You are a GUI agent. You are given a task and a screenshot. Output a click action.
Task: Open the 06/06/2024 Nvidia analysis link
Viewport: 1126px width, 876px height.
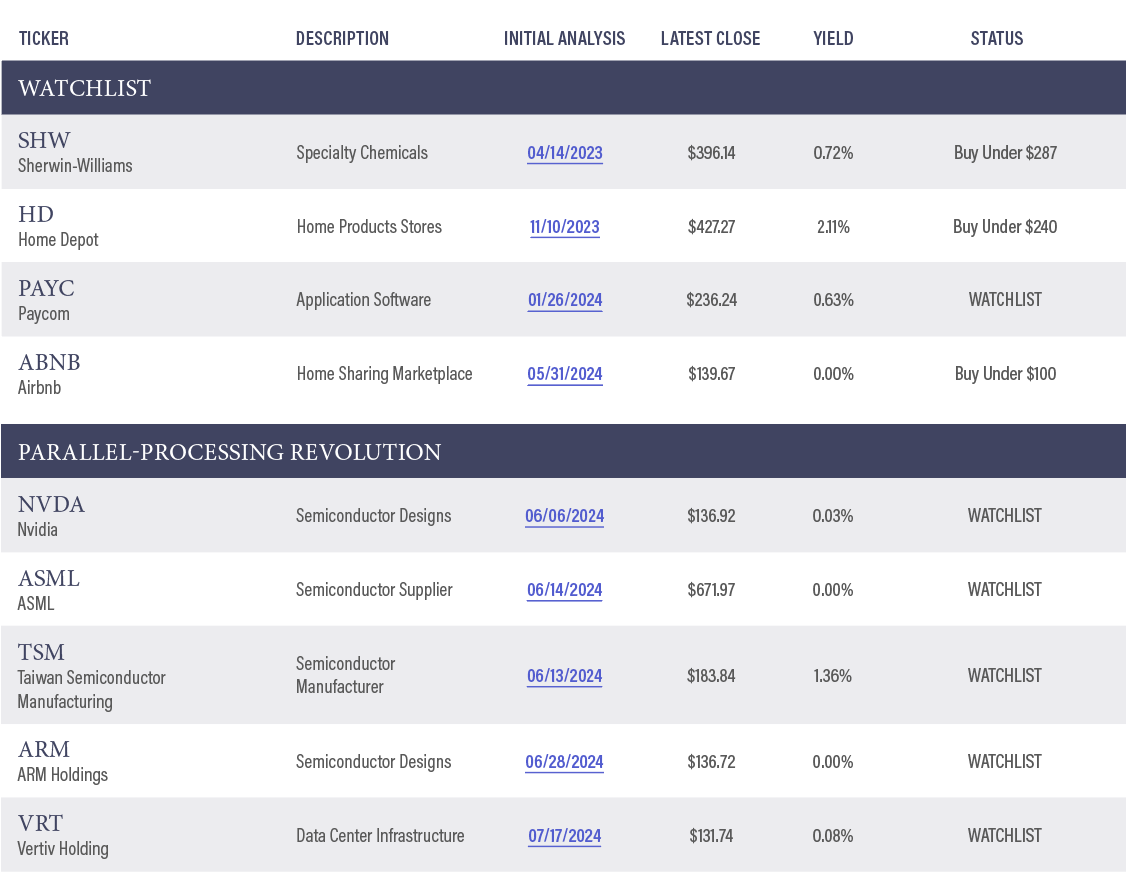click(564, 516)
